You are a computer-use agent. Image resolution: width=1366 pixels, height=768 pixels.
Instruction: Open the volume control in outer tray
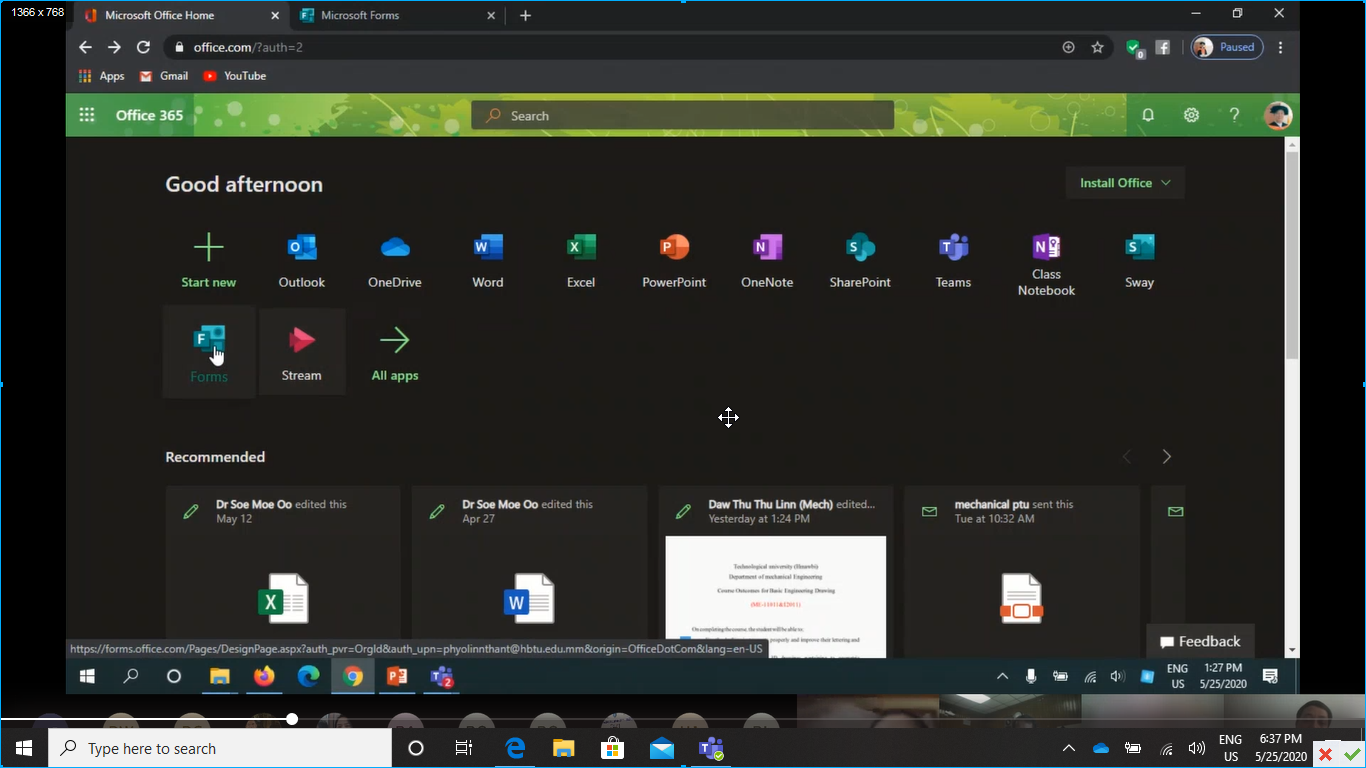pyautogui.click(x=1196, y=748)
